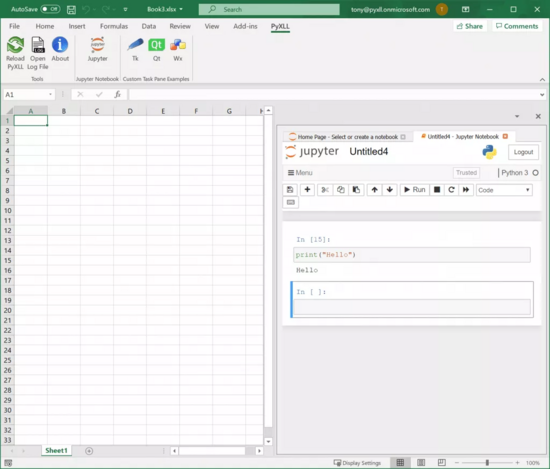550x469 pixels.
Task: Click Display Settings in status bar
Action: 357,463
